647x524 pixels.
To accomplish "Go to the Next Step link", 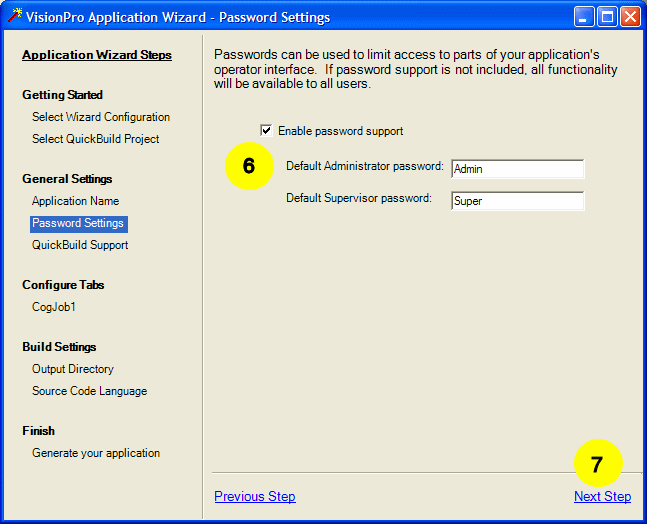I will coord(602,496).
